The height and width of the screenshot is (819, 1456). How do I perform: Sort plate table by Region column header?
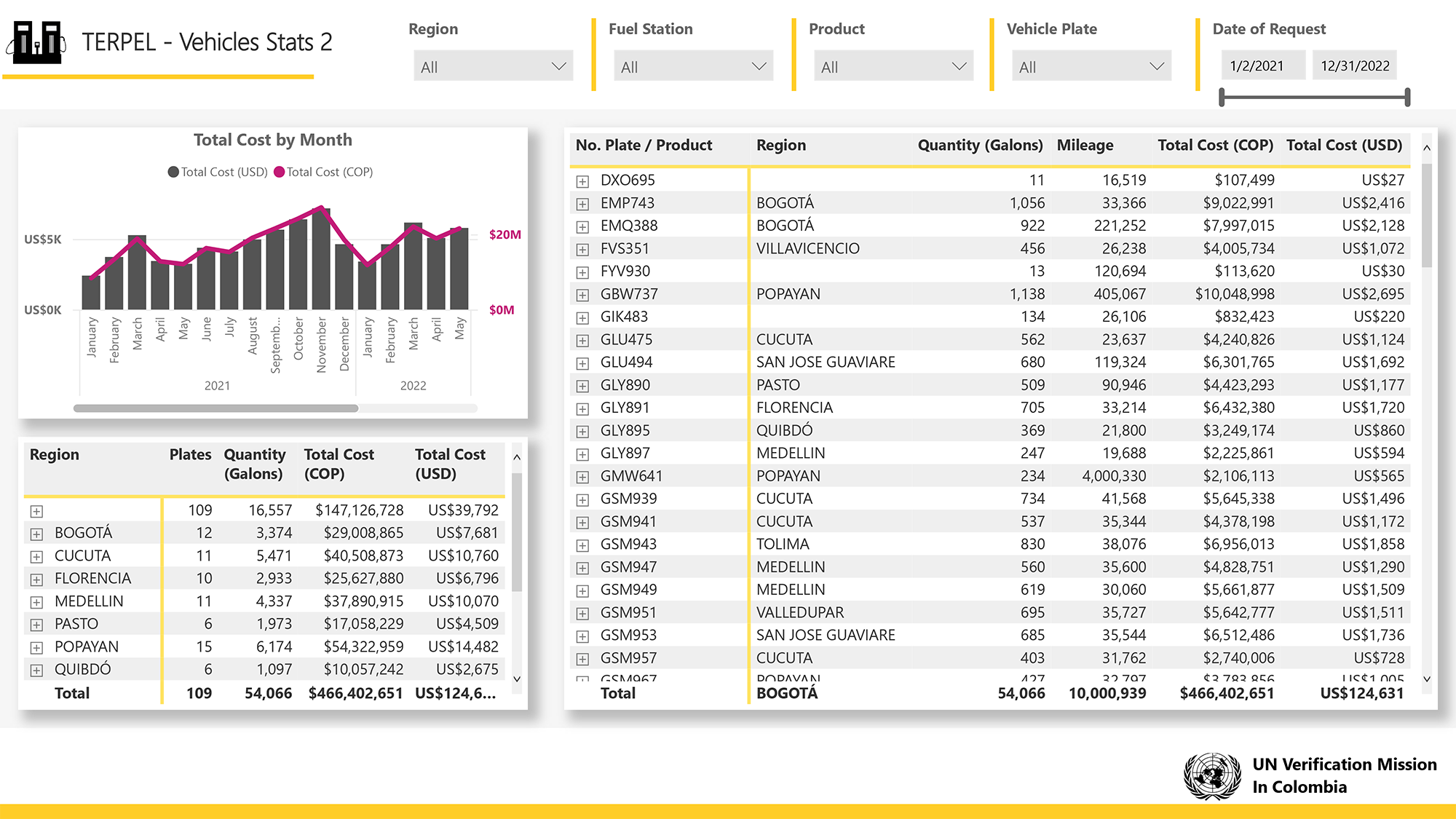(x=780, y=145)
